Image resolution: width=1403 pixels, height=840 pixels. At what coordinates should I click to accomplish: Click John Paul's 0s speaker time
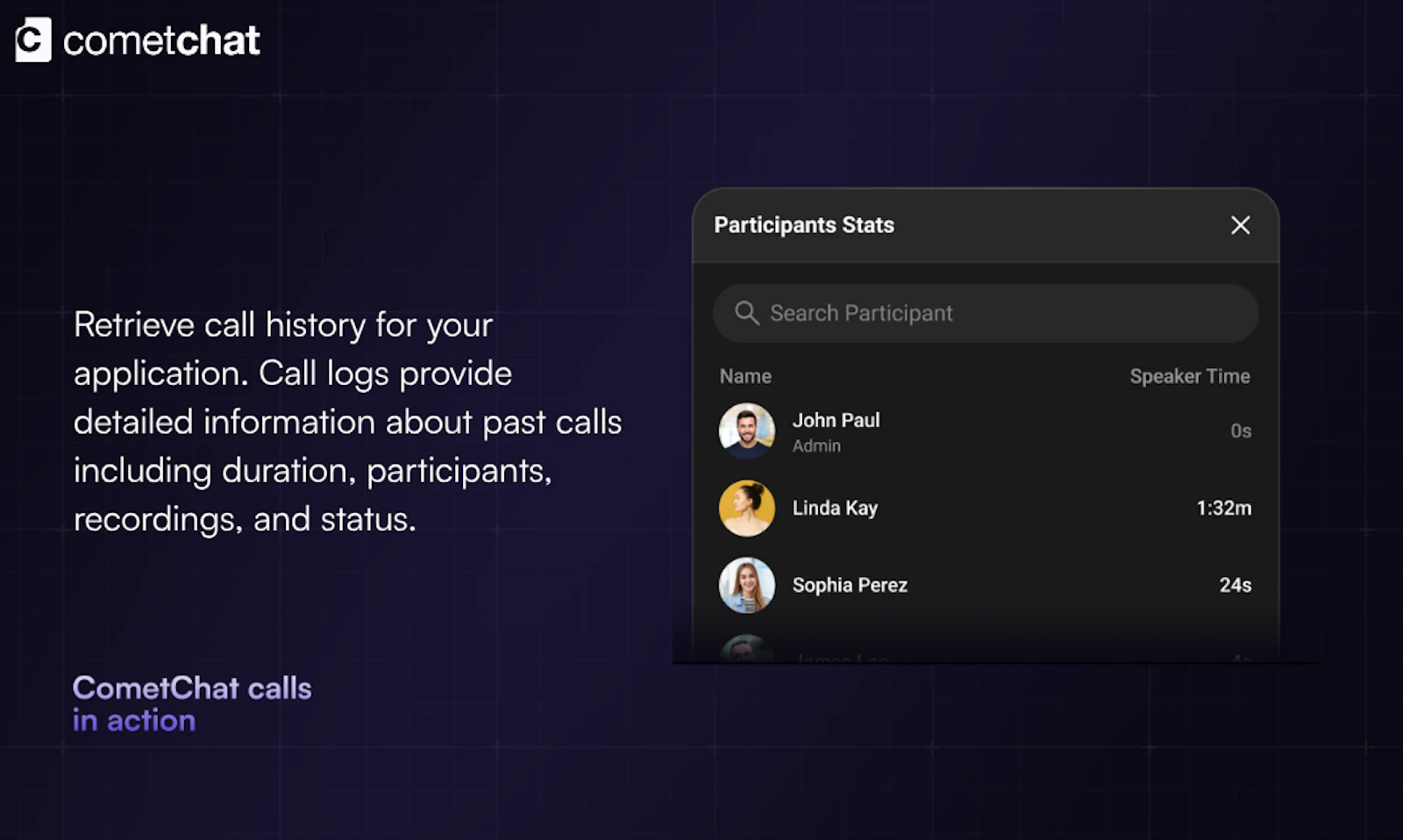click(x=1241, y=431)
